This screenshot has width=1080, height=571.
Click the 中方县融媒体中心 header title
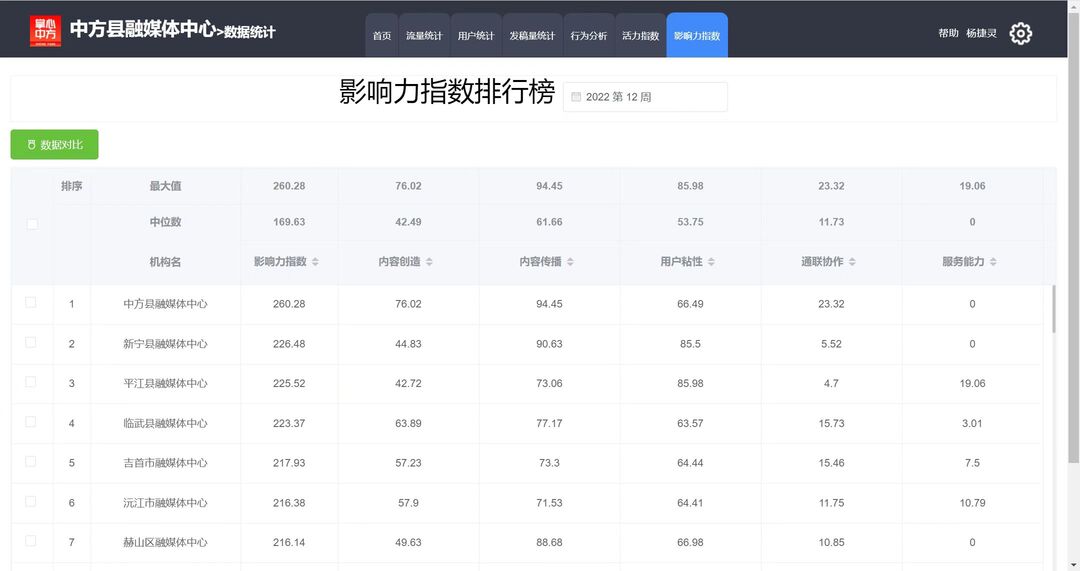pyautogui.click(x=142, y=29)
